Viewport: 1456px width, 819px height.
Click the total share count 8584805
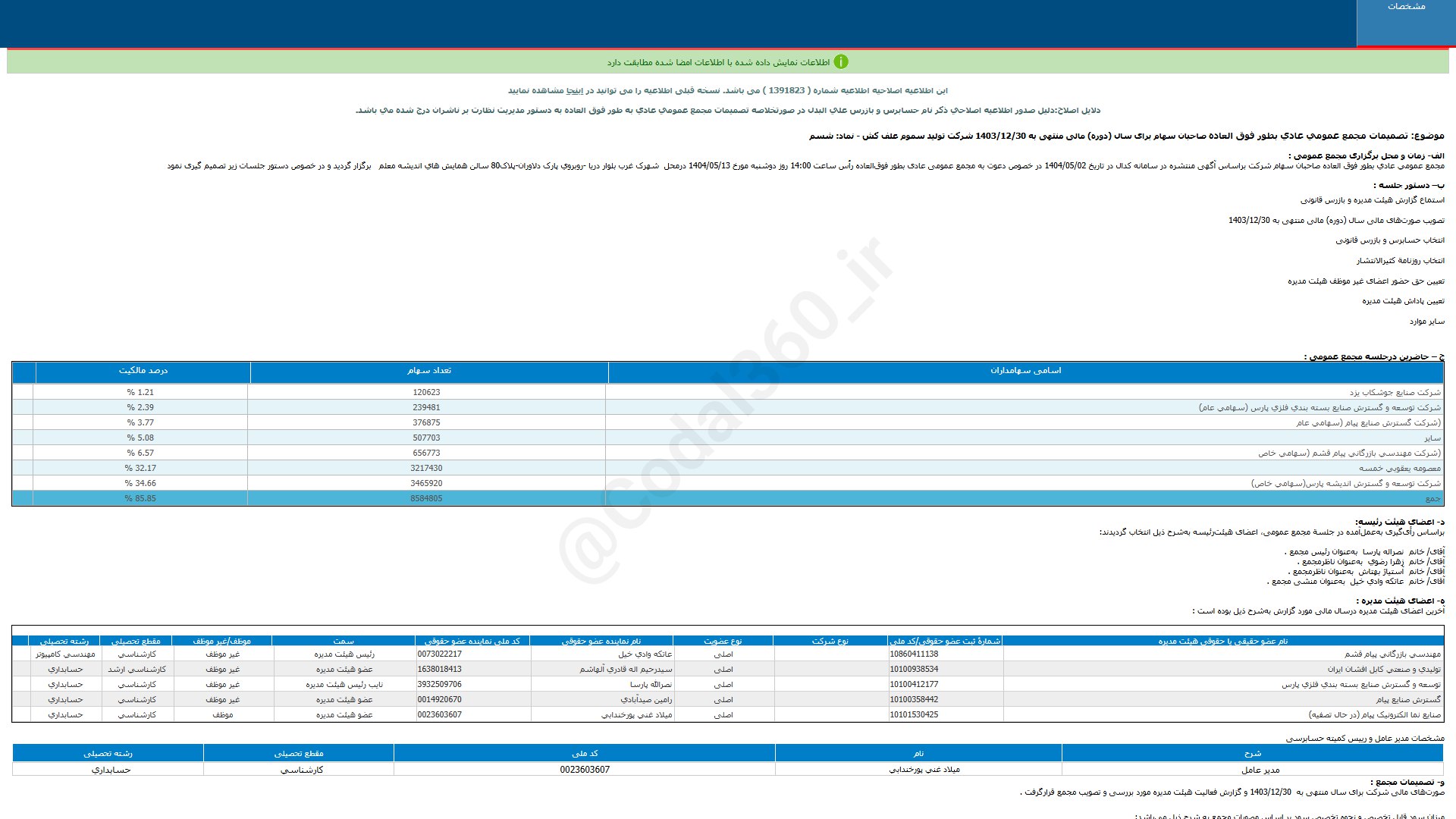[x=426, y=499]
